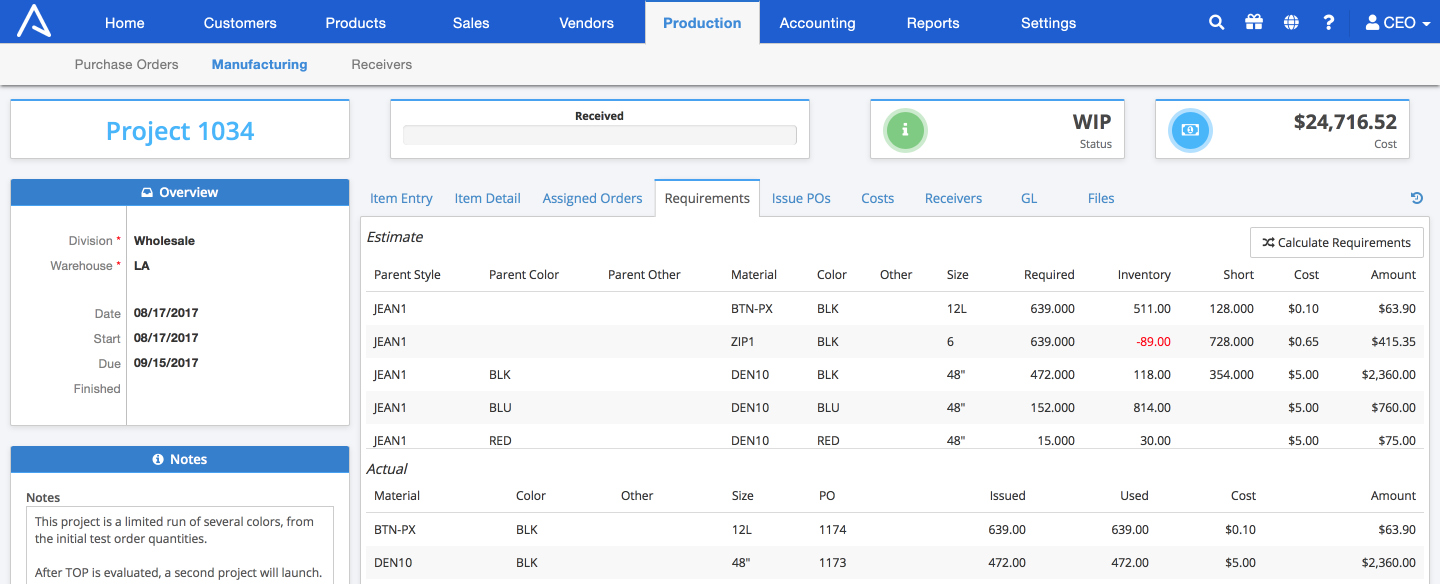Screen dimensions: 1440x584
Task: Click the Calculate Requirements button
Action: (x=1336, y=242)
